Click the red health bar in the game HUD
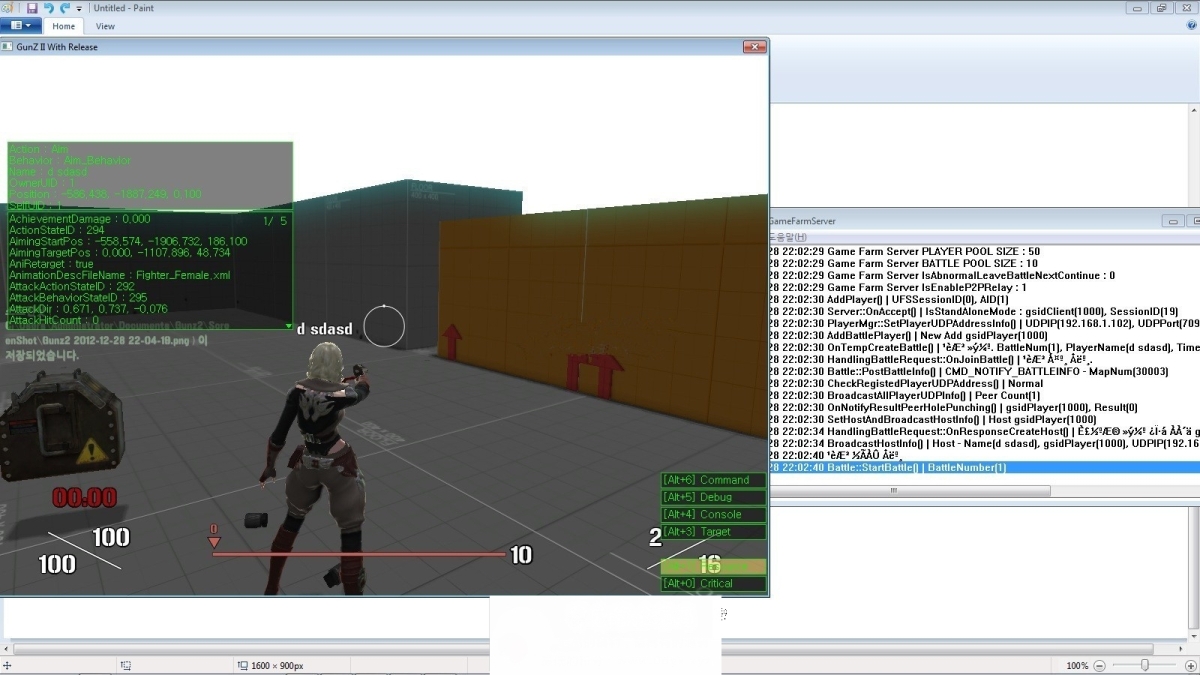 (x=358, y=554)
